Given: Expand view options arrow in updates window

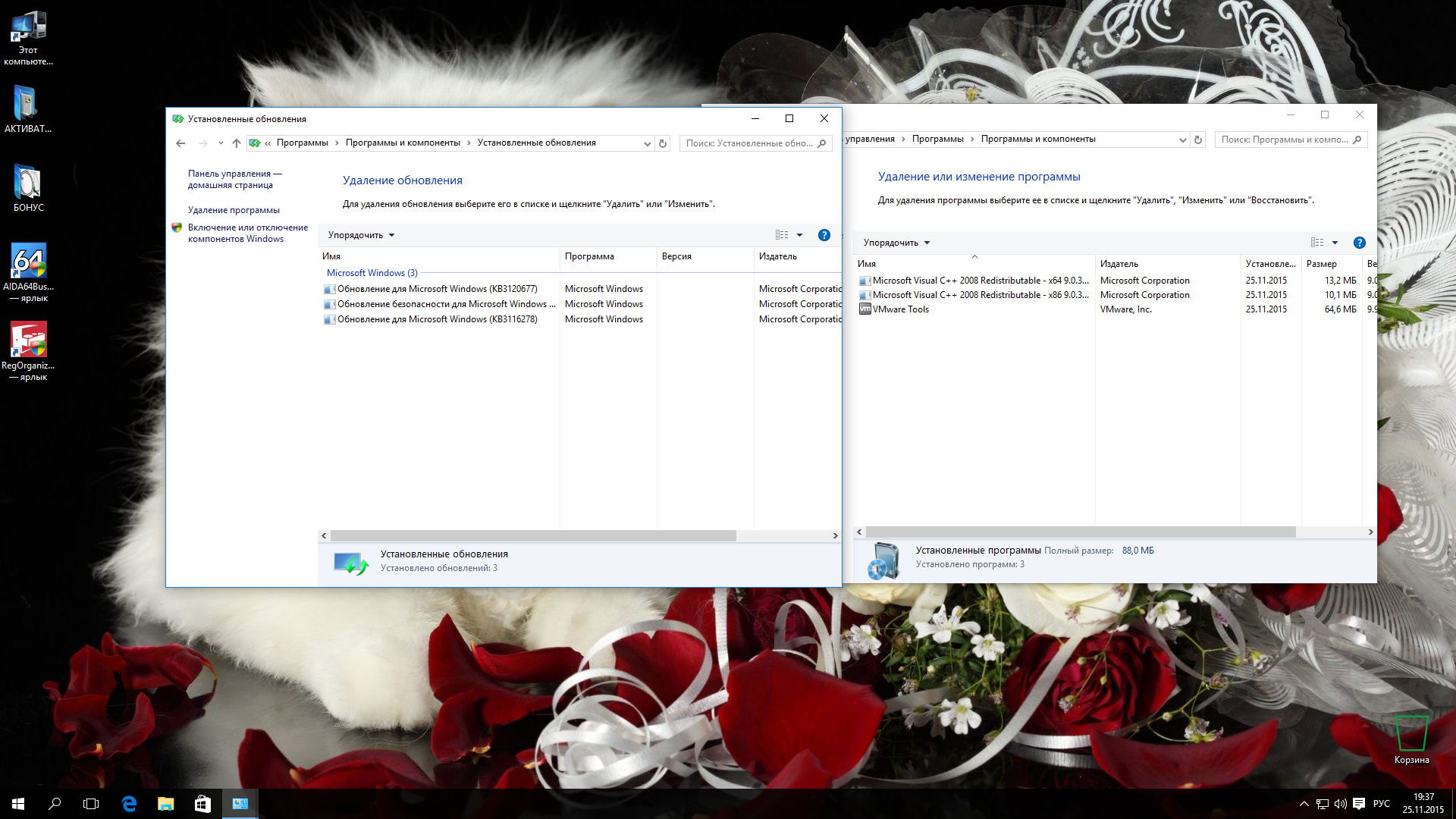Looking at the screenshot, I should click(x=799, y=235).
